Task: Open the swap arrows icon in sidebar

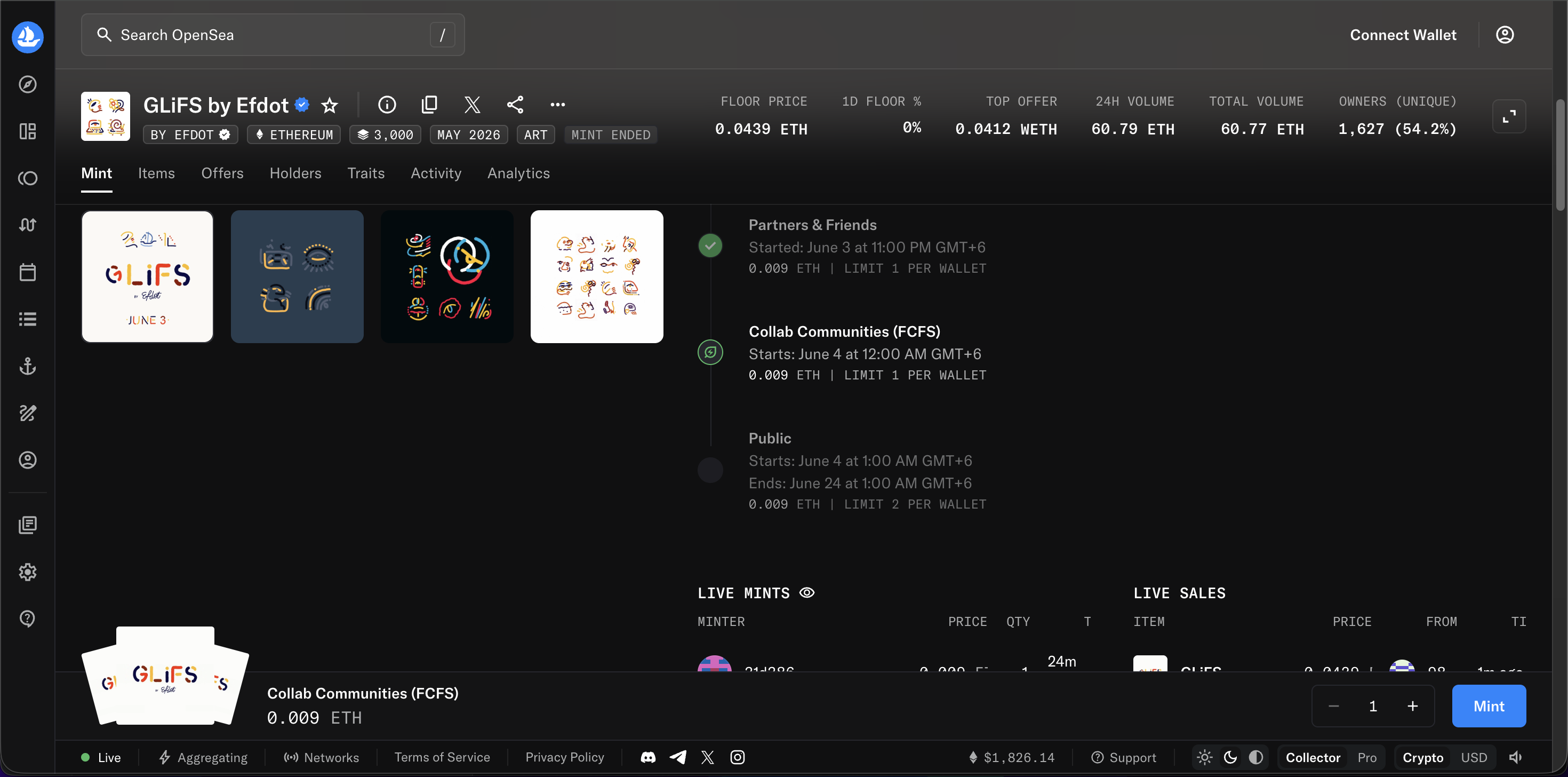Action: pos(27,225)
